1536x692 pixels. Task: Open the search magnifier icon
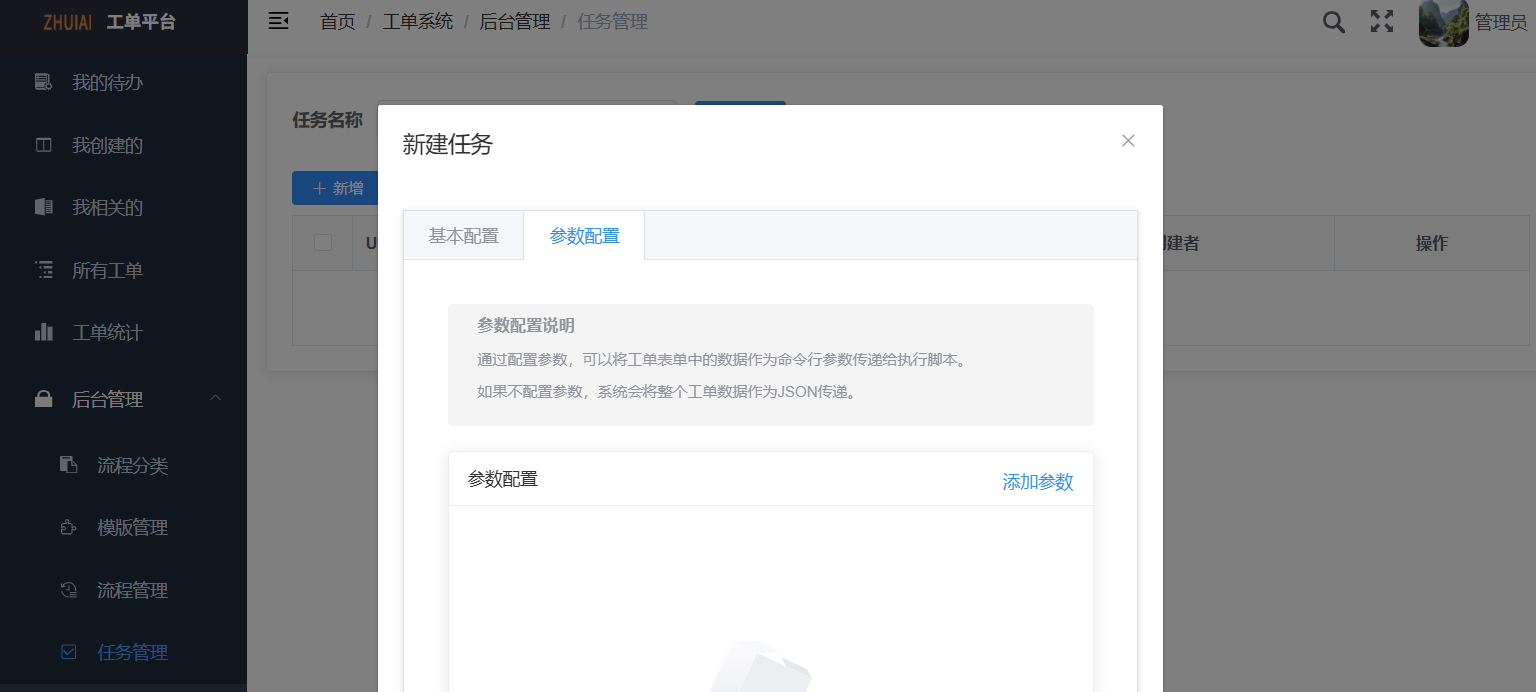click(x=1333, y=21)
